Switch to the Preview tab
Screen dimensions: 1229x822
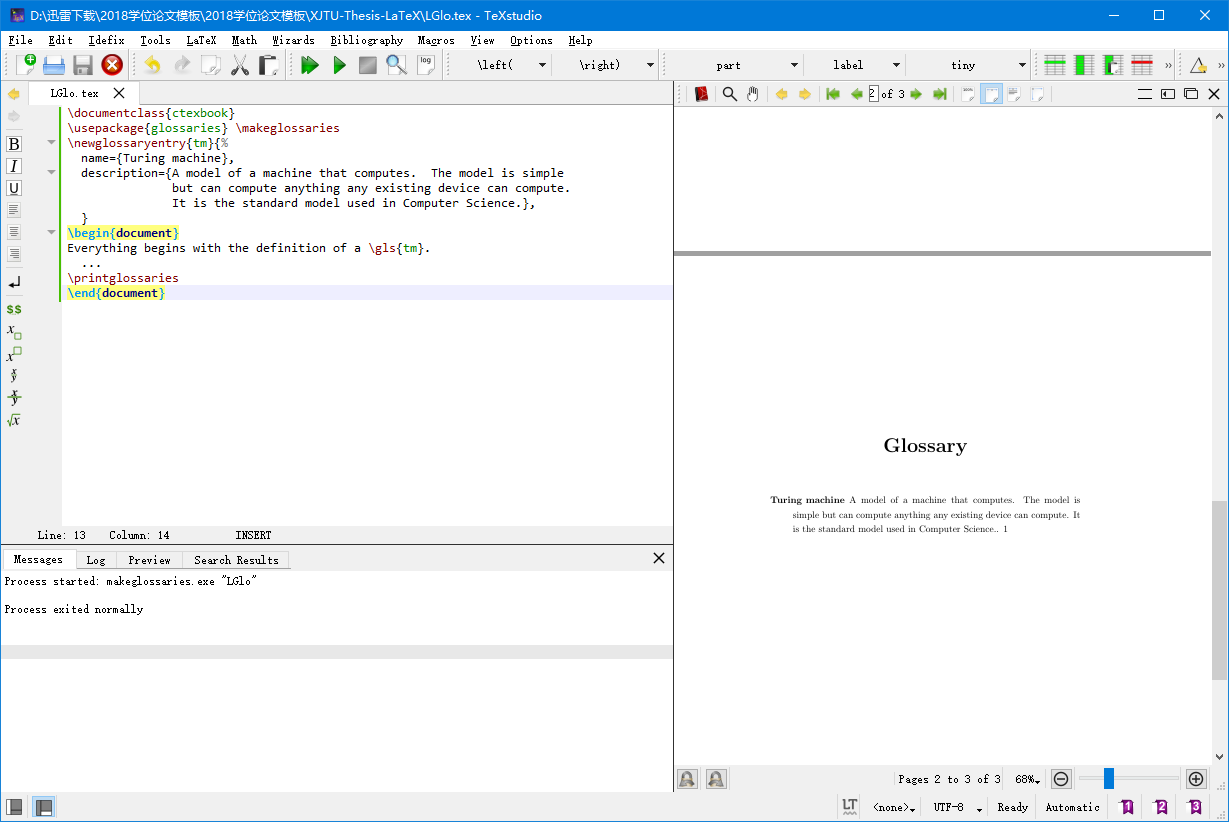[x=149, y=560]
